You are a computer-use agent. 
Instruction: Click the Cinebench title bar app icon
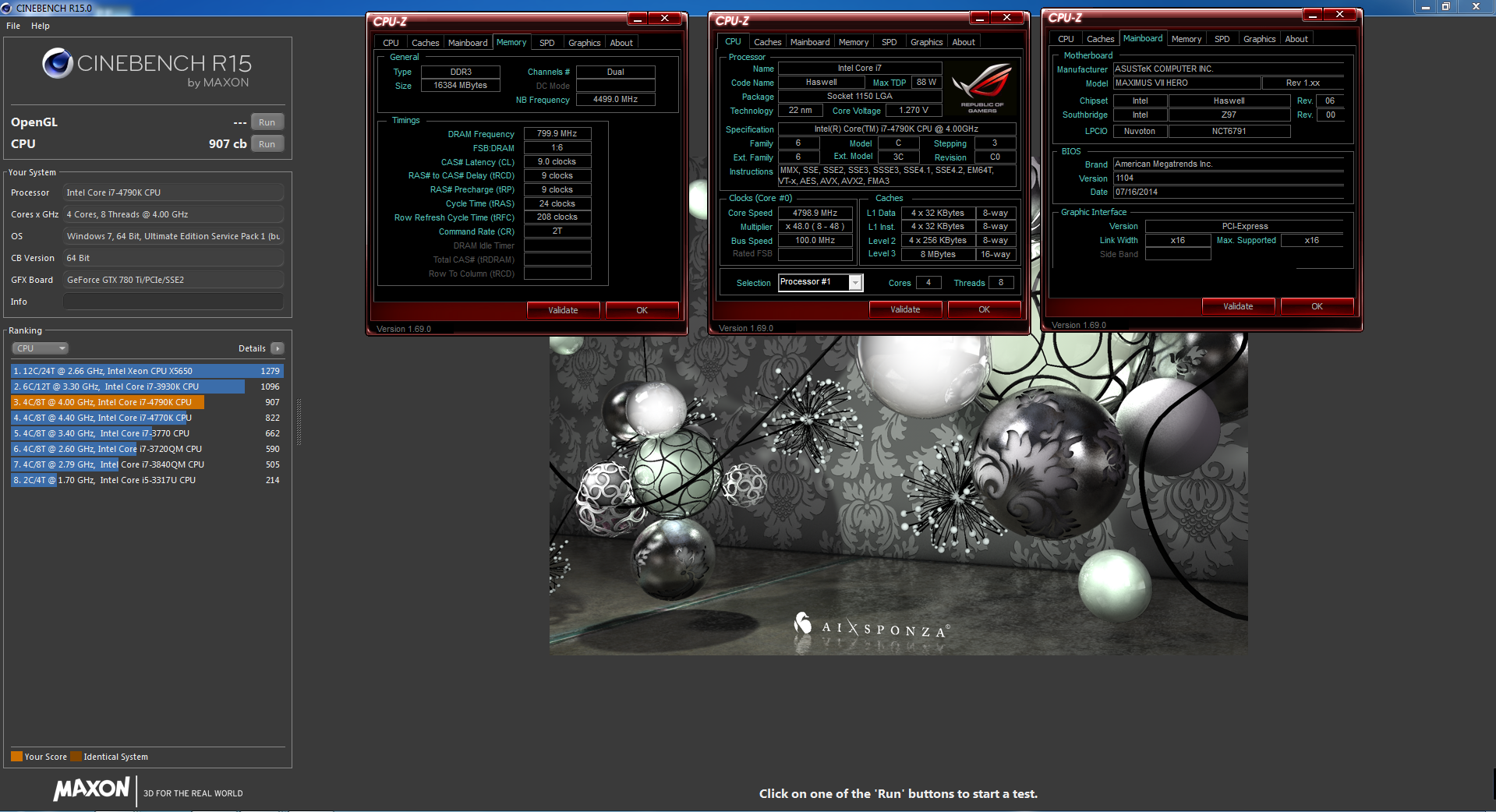6,8
